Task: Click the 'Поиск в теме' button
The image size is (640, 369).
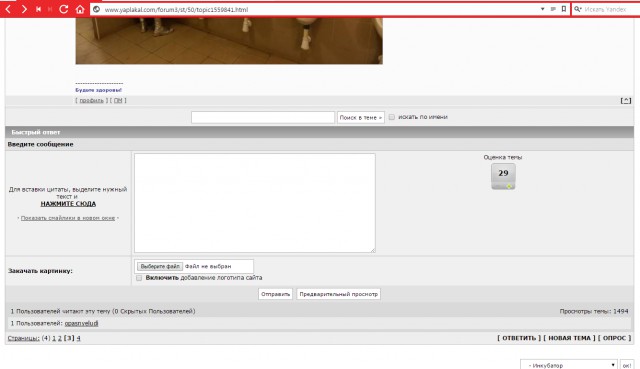Action: coord(361,118)
